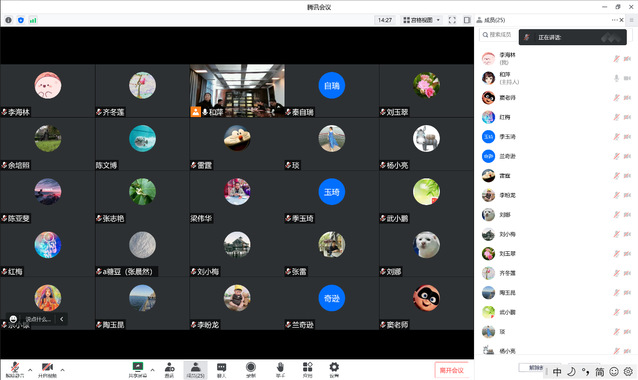
Task: Open the invite participants icon
Action: pyautogui.click(x=169, y=369)
